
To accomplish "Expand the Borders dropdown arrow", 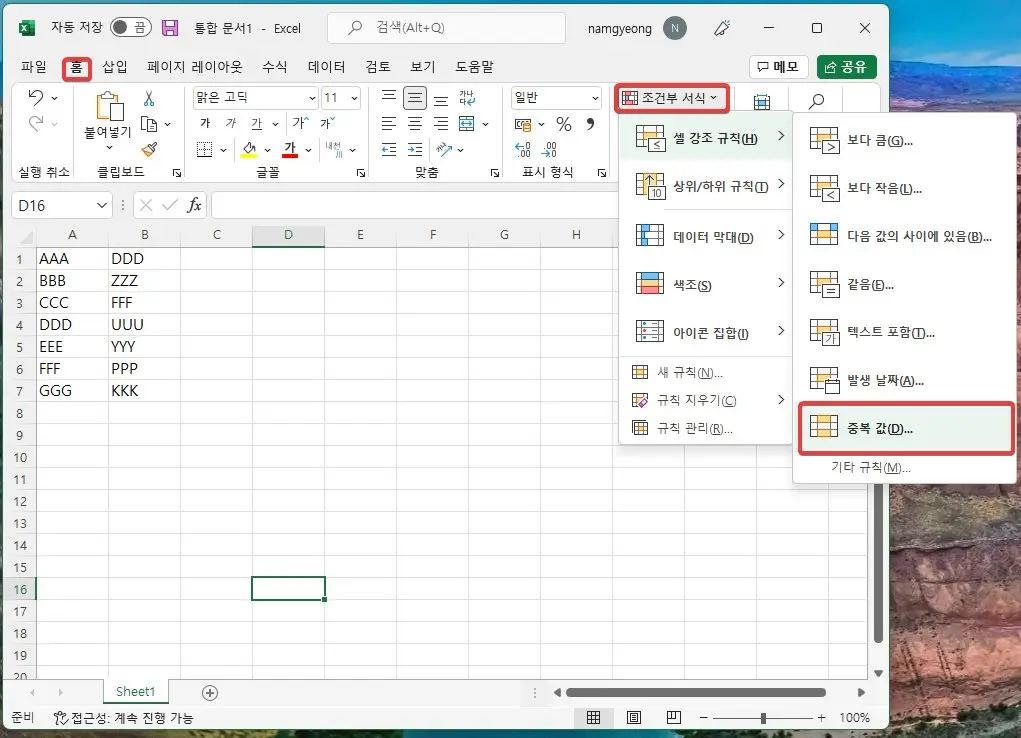I will (223, 148).
